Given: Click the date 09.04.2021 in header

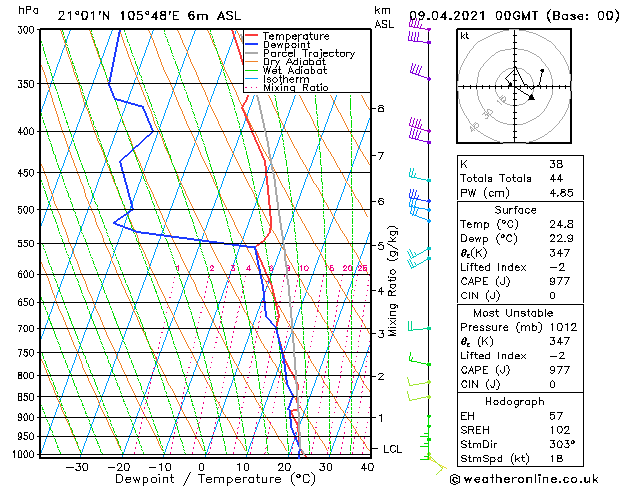Looking at the screenshot, I should 447,16.
